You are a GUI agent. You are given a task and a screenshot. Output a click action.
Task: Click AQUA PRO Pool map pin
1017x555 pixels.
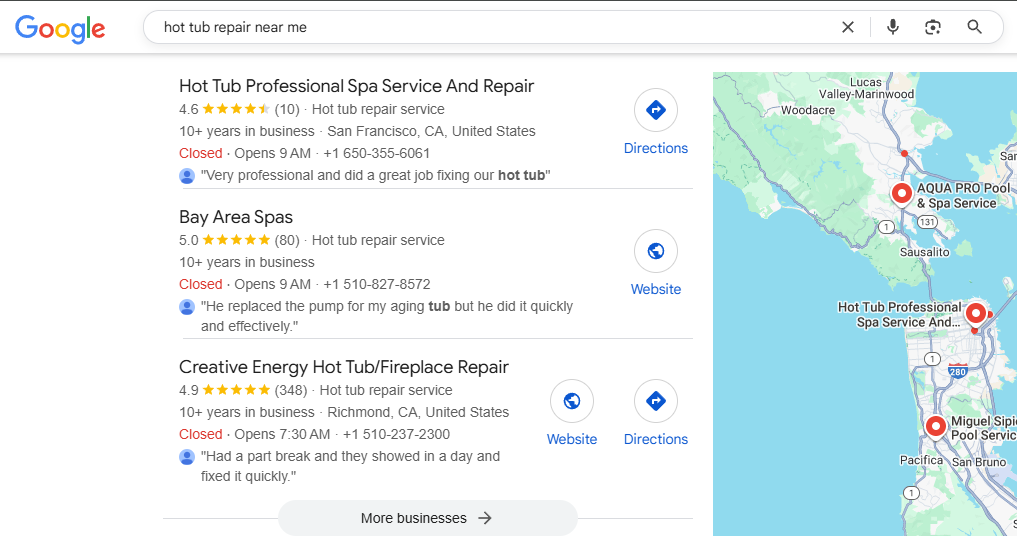[x=902, y=193]
